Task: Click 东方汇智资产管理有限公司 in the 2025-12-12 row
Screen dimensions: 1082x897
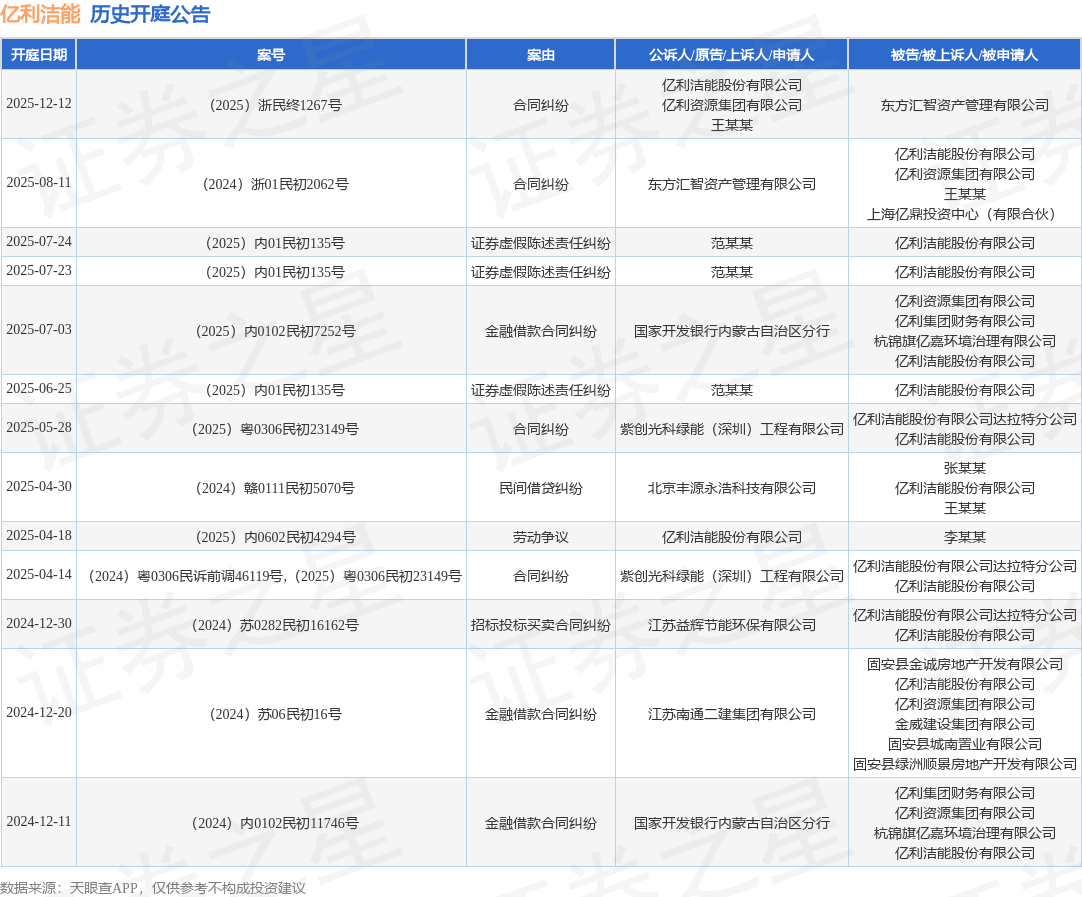Action: coord(964,105)
